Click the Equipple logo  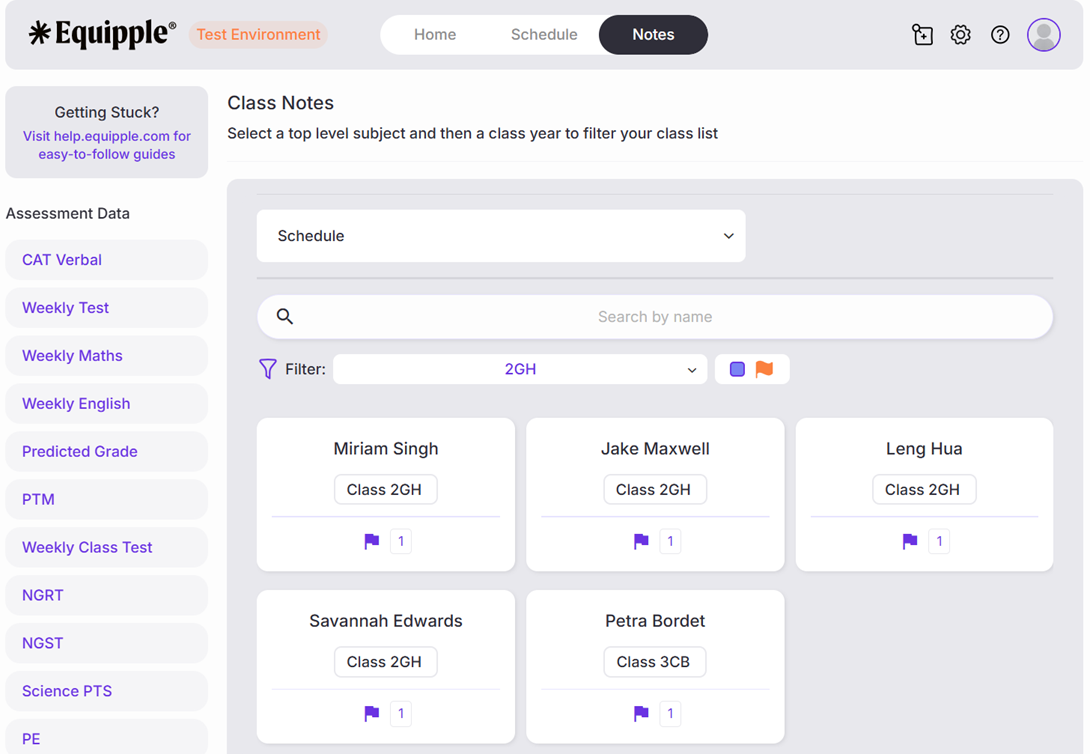coord(103,34)
